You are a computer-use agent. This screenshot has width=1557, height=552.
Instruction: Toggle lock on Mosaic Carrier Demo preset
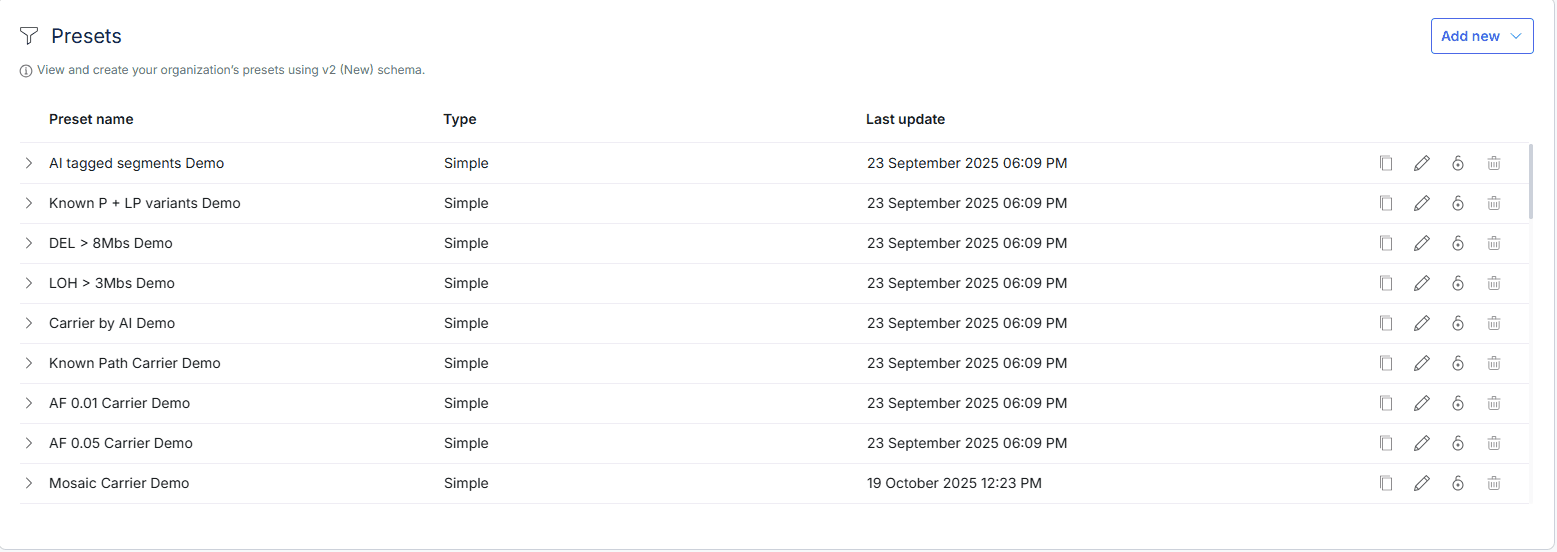[x=1458, y=483]
